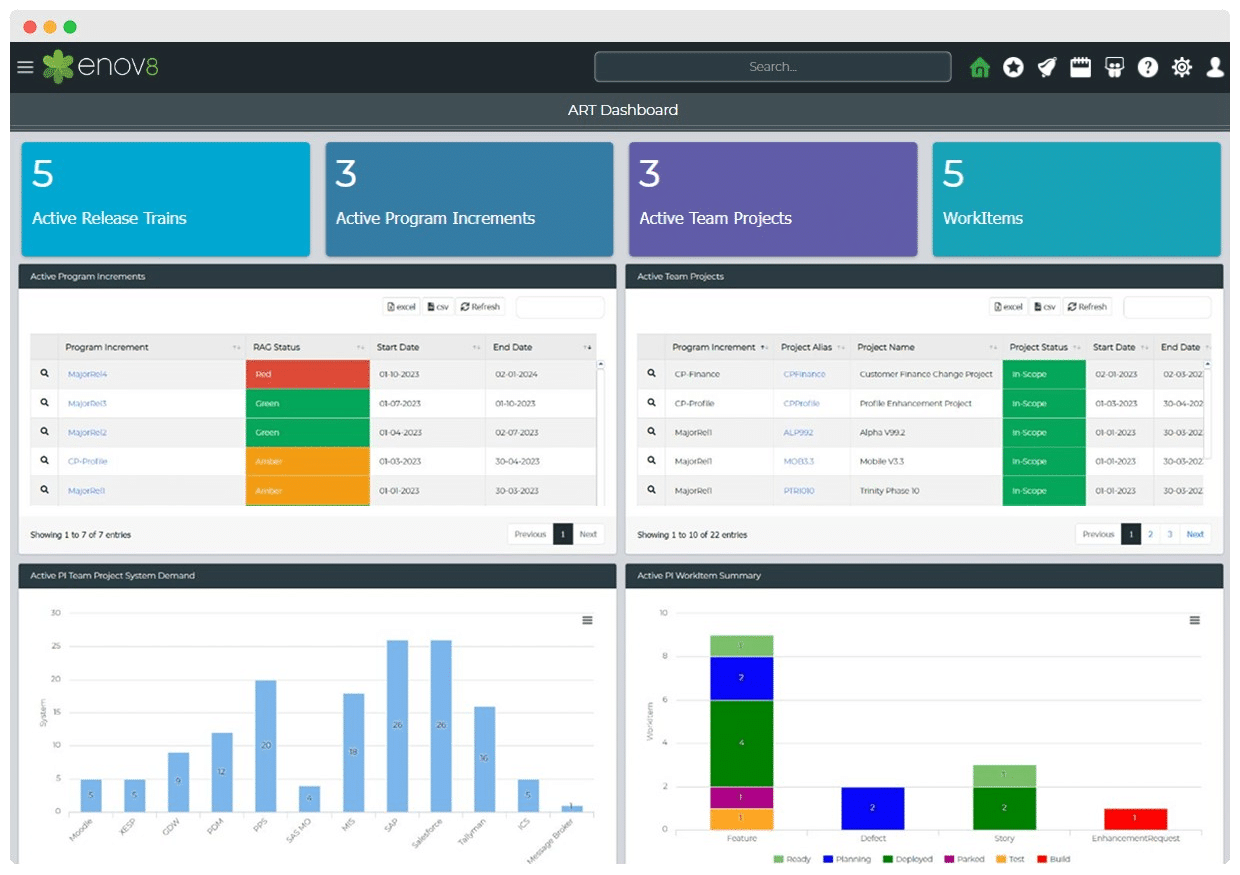Click the rocket icon in header

1046,67
